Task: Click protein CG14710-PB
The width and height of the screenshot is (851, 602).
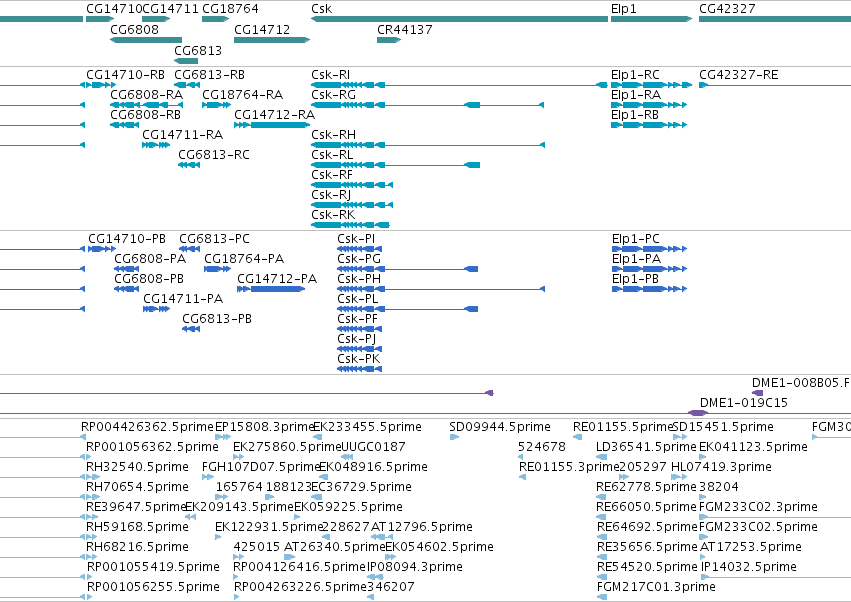Action: click(127, 239)
